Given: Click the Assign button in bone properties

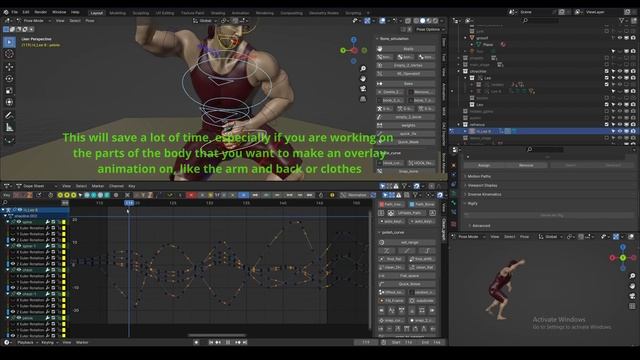Looking at the screenshot, I should point(484,165).
